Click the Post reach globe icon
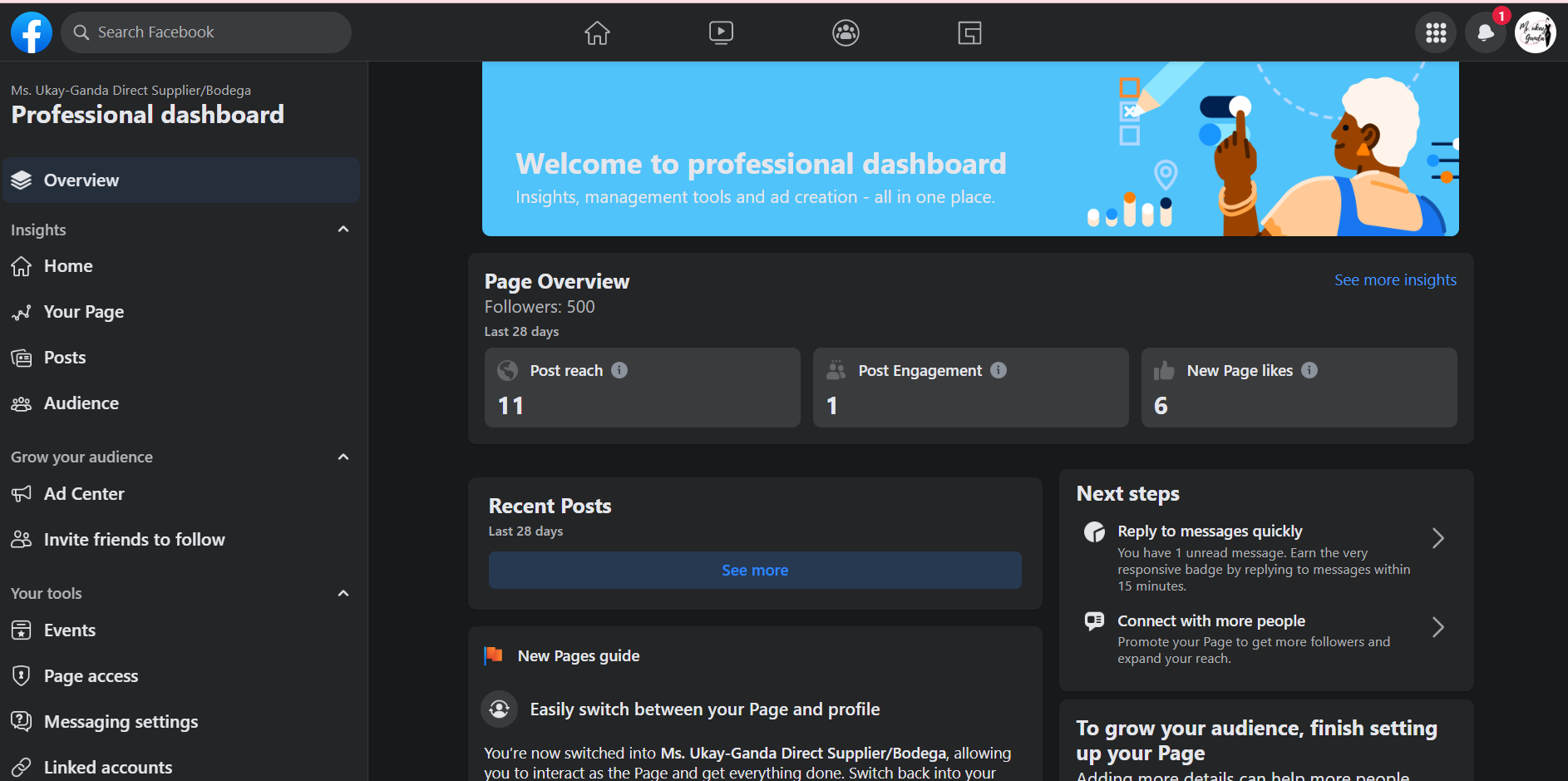The width and height of the screenshot is (1568, 781). 507,370
